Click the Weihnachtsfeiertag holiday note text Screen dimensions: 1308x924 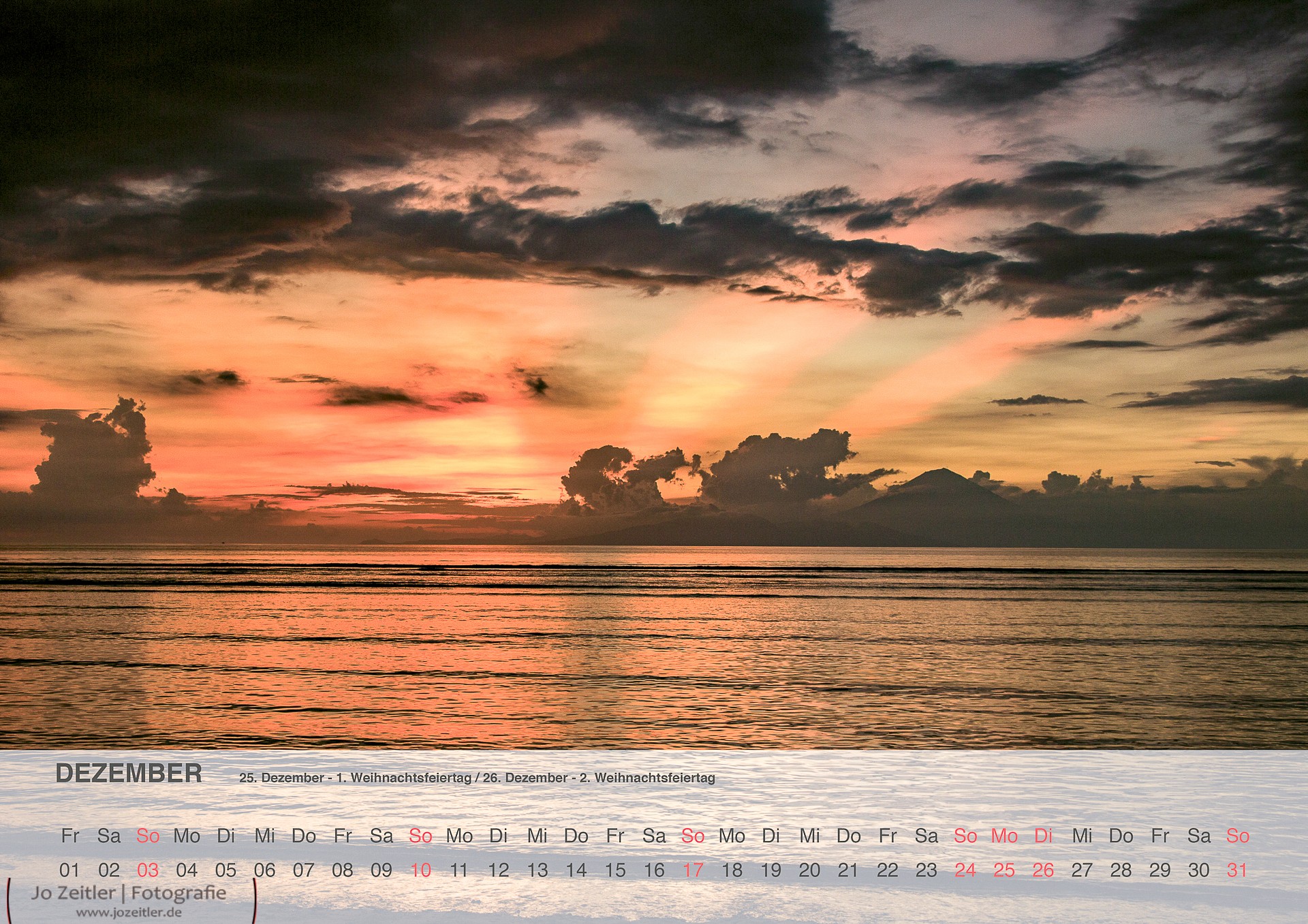(477, 778)
